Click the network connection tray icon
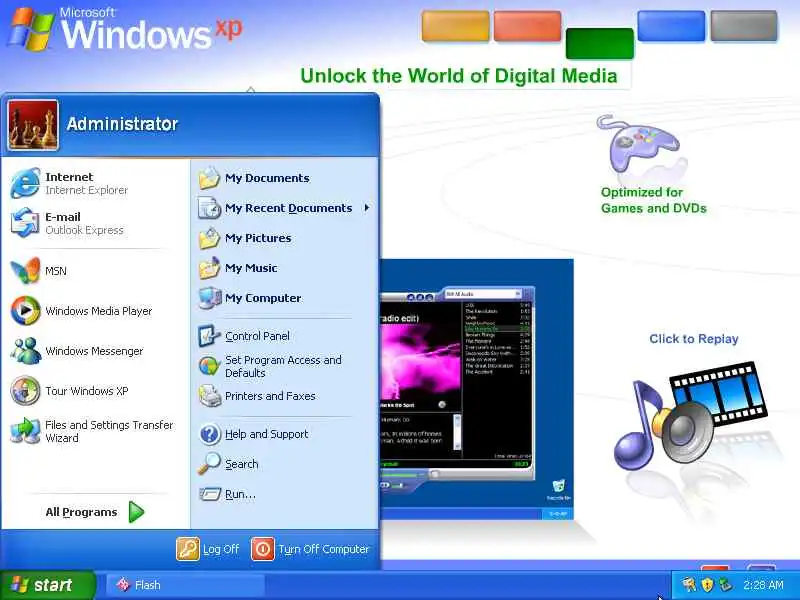This screenshot has height=600, width=800. click(x=726, y=585)
